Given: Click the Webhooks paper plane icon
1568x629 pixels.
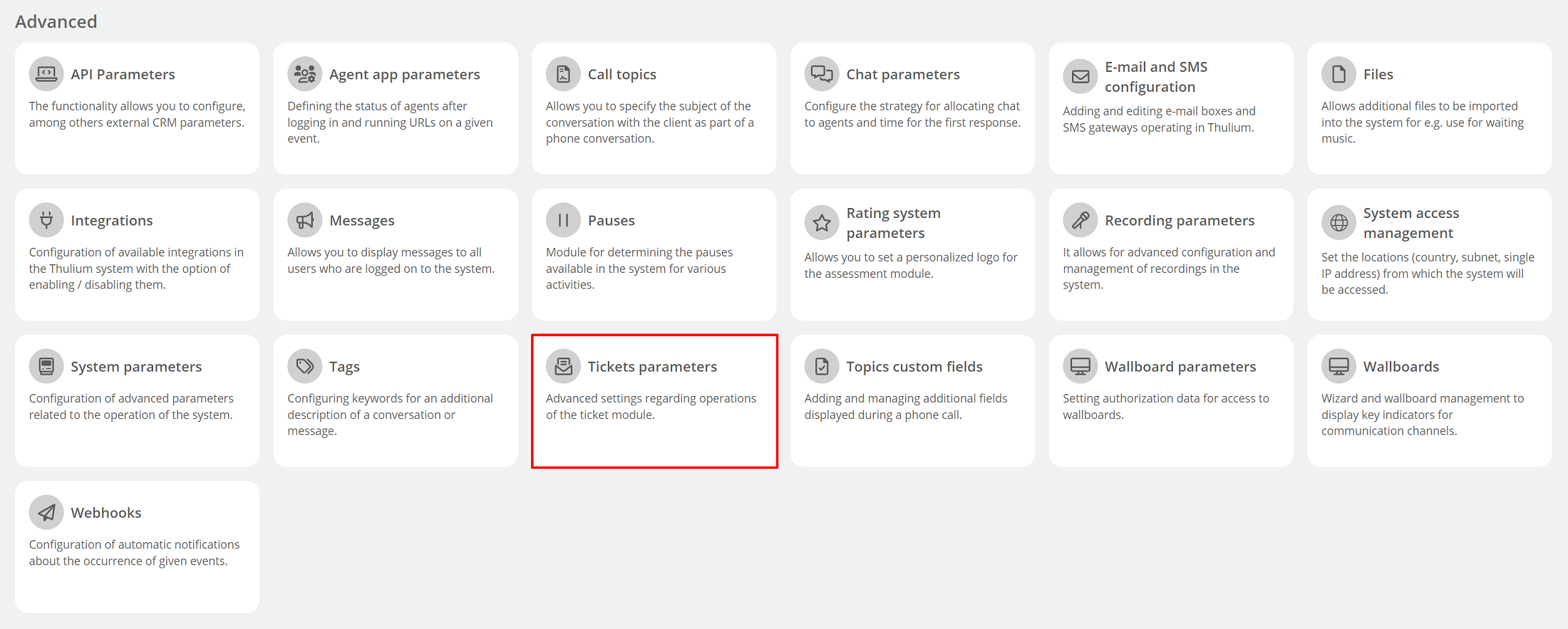Looking at the screenshot, I should 46,512.
